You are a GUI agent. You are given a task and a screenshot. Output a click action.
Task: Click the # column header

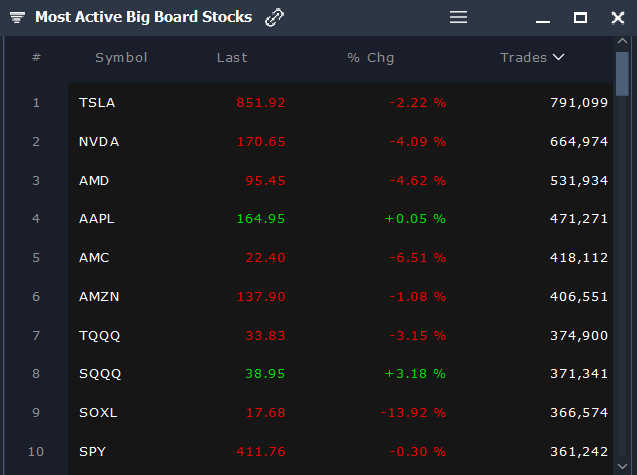[36, 57]
